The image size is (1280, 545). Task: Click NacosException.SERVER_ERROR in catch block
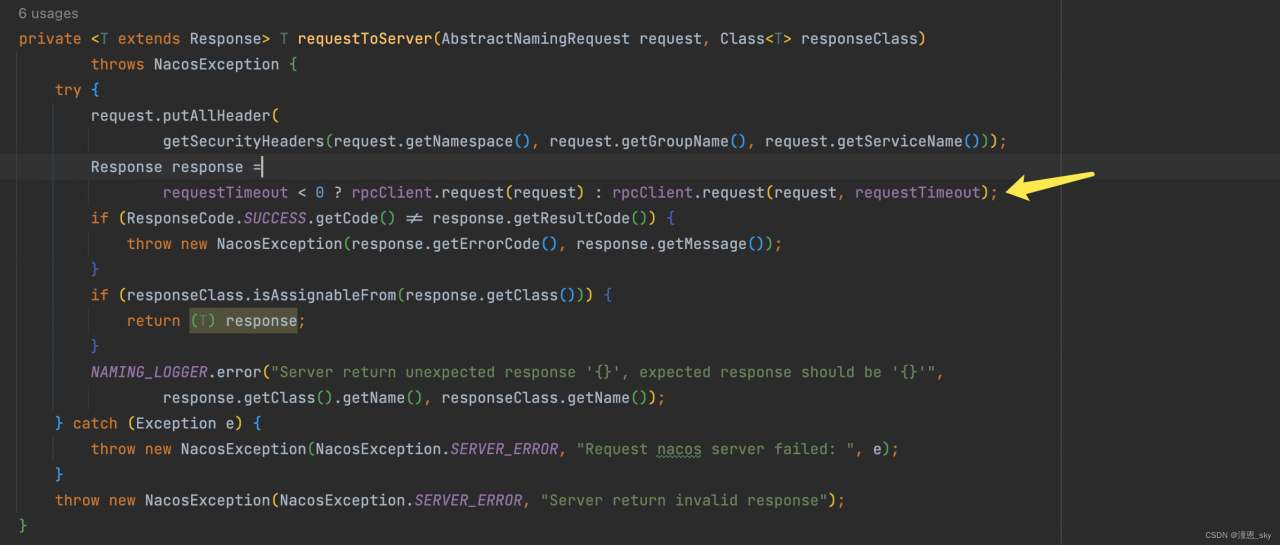pos(437,449)
